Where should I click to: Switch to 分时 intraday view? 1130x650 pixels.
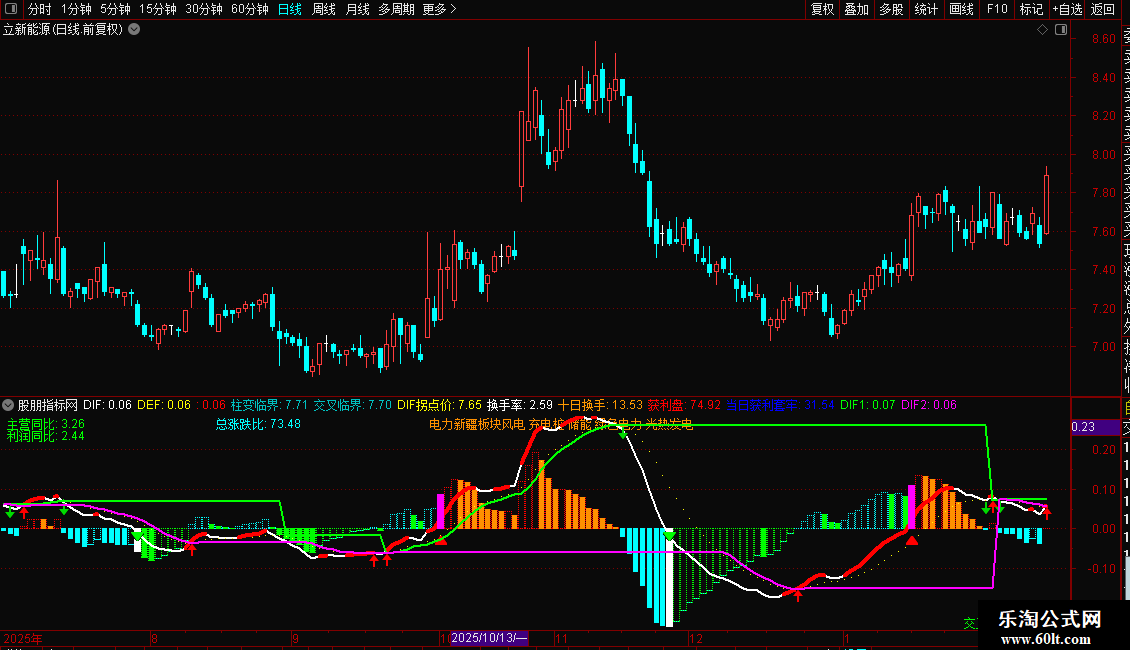40,9
